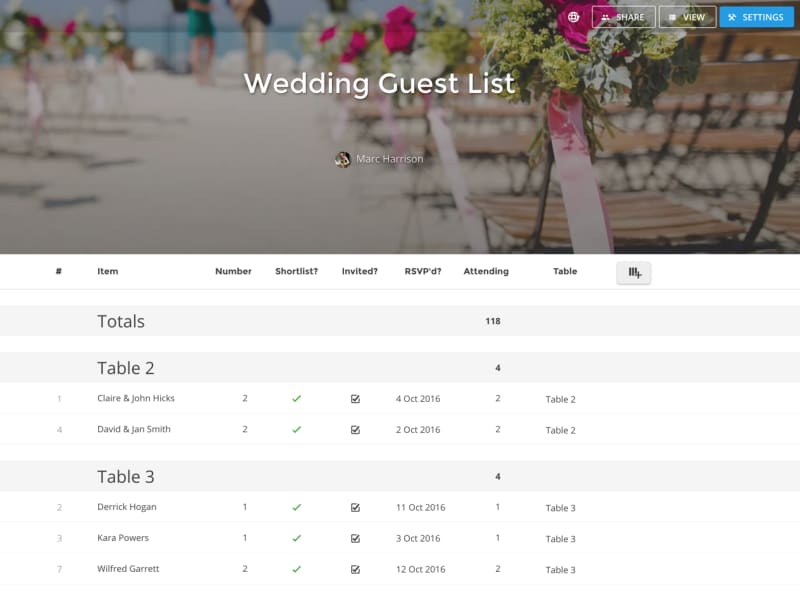Open the Settings button

[756, 17]
